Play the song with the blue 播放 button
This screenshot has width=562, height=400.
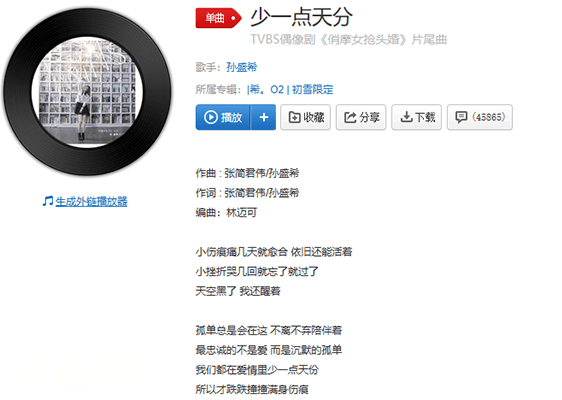tap(223, 117)
